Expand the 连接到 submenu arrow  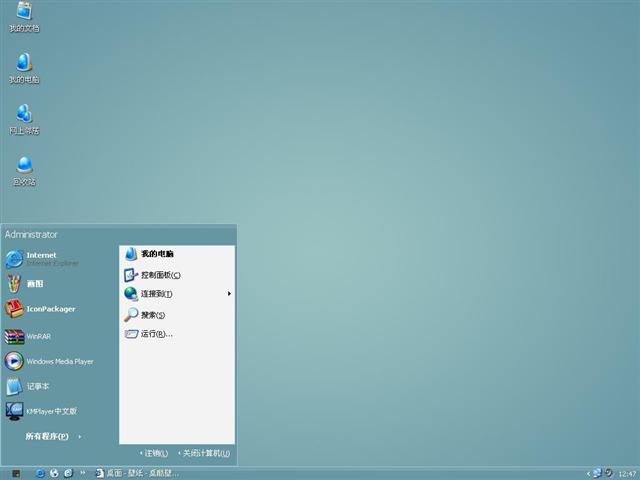point(229,294)
